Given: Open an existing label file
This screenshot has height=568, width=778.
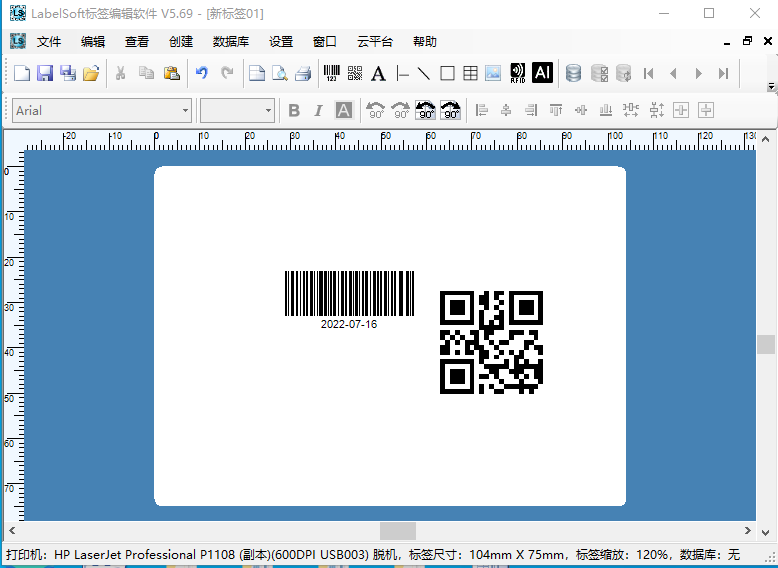Looking at the screenshot, I should 91,73.
